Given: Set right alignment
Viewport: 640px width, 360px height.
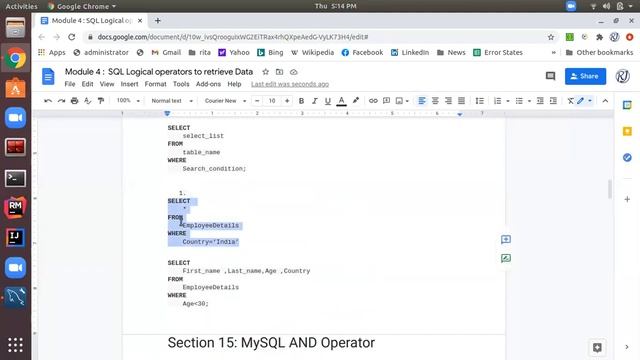Looking at the screenshot, I should tap(448, 101).
